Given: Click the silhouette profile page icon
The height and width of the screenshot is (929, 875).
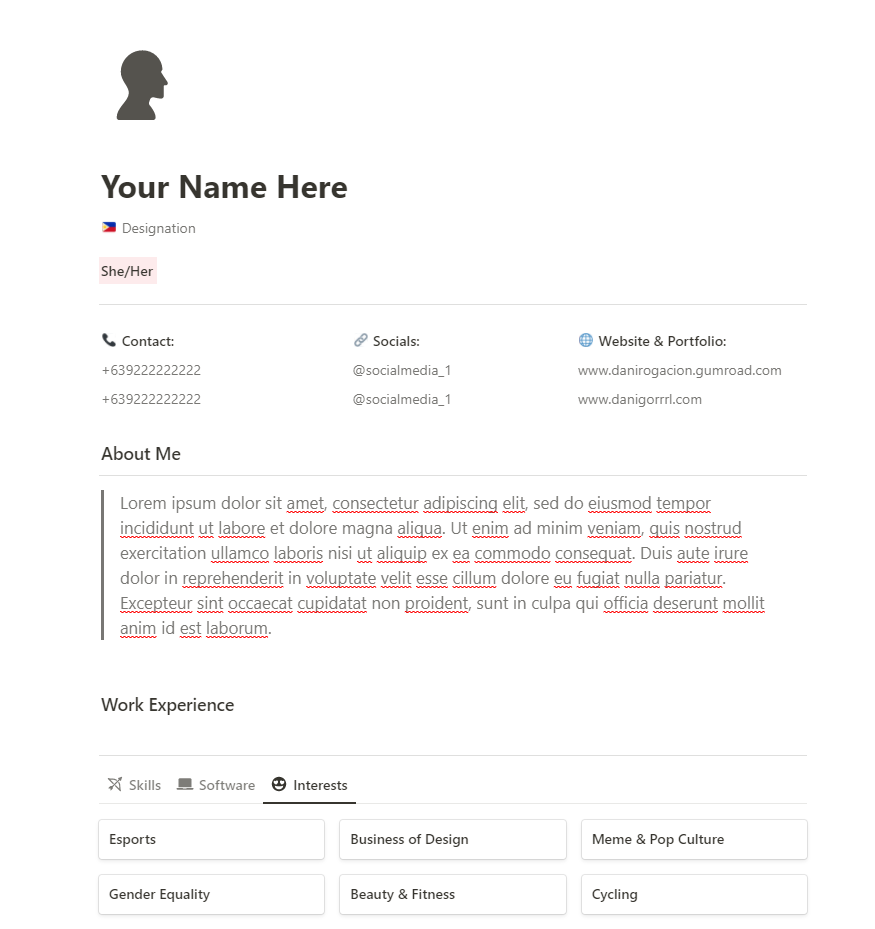Looking at the screenshot, I should coord(142,86).
